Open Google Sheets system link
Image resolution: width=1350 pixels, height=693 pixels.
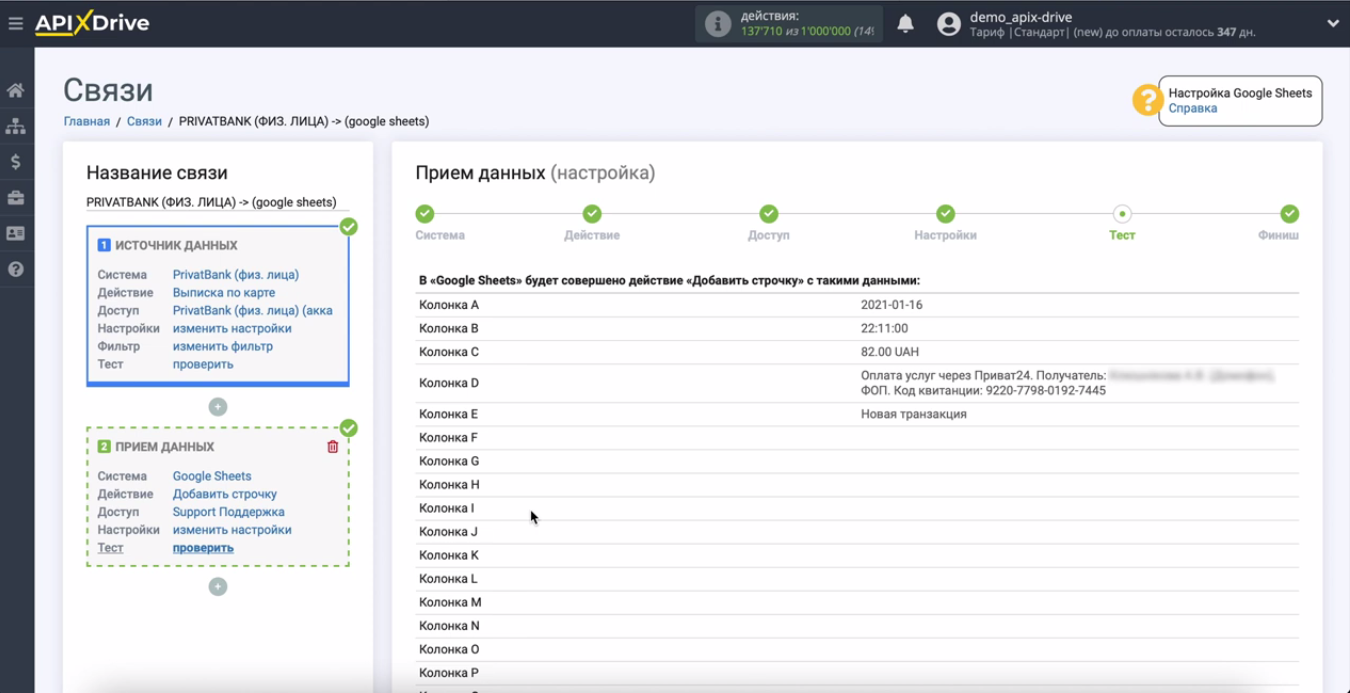click(212, 476)
